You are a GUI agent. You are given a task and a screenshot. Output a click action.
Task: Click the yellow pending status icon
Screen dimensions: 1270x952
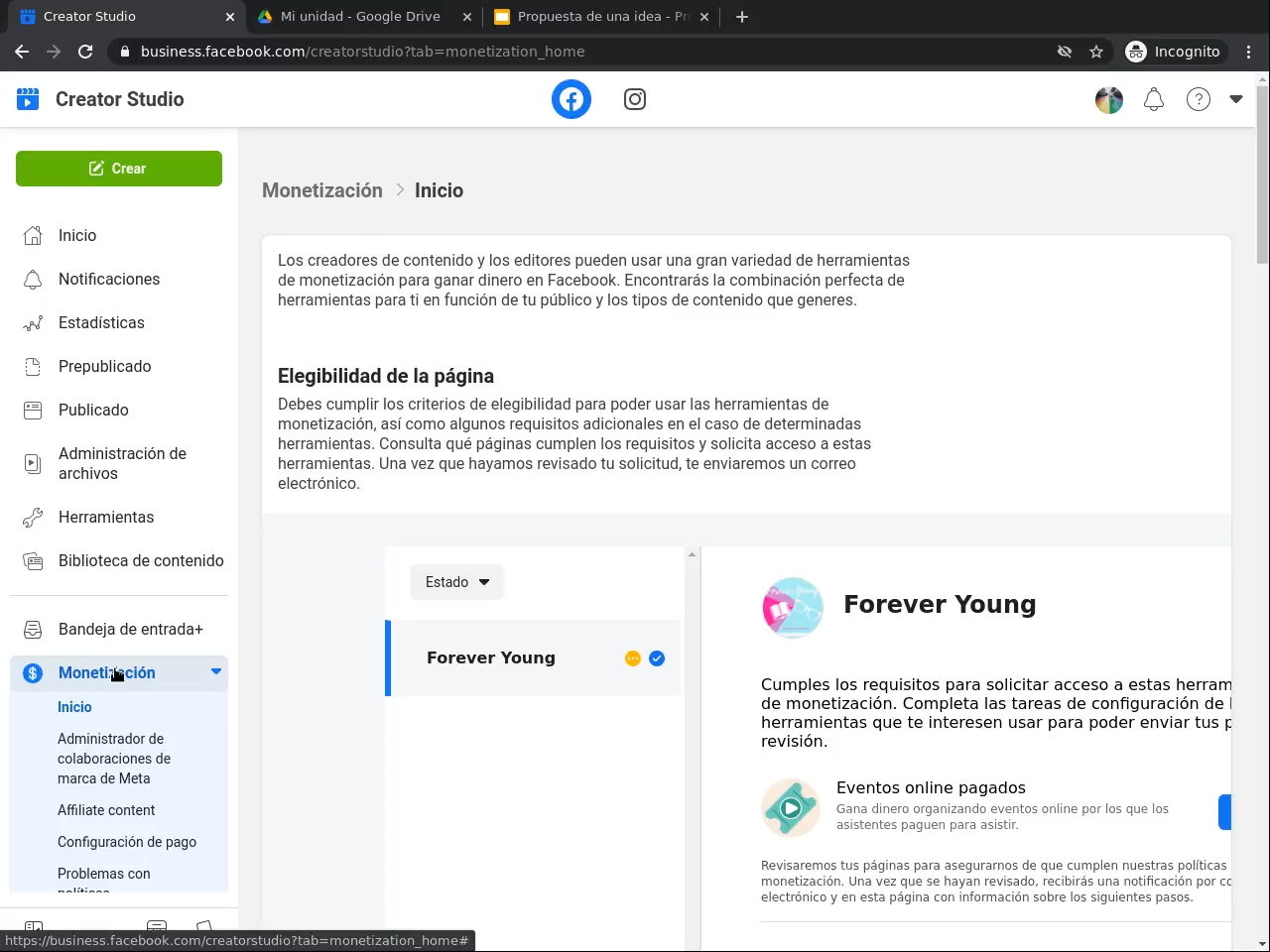pyautogui.click(x=633, y=658)
